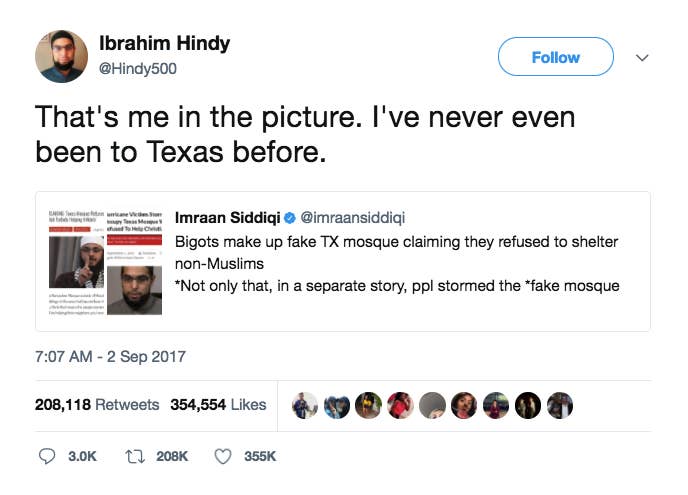View the 208,118 Retweets list
Viewport: 688px width, 495px height.
tap(97, 404)
